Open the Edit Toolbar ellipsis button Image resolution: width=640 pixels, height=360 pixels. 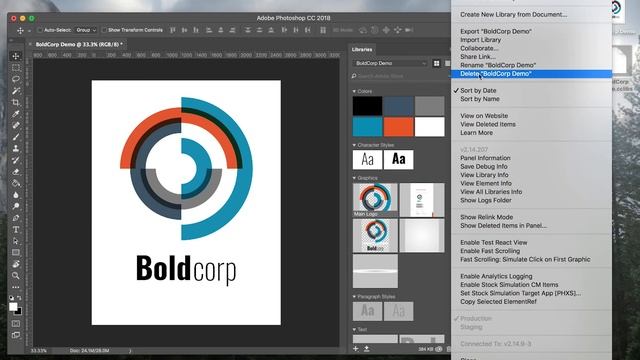click(16, 287)
